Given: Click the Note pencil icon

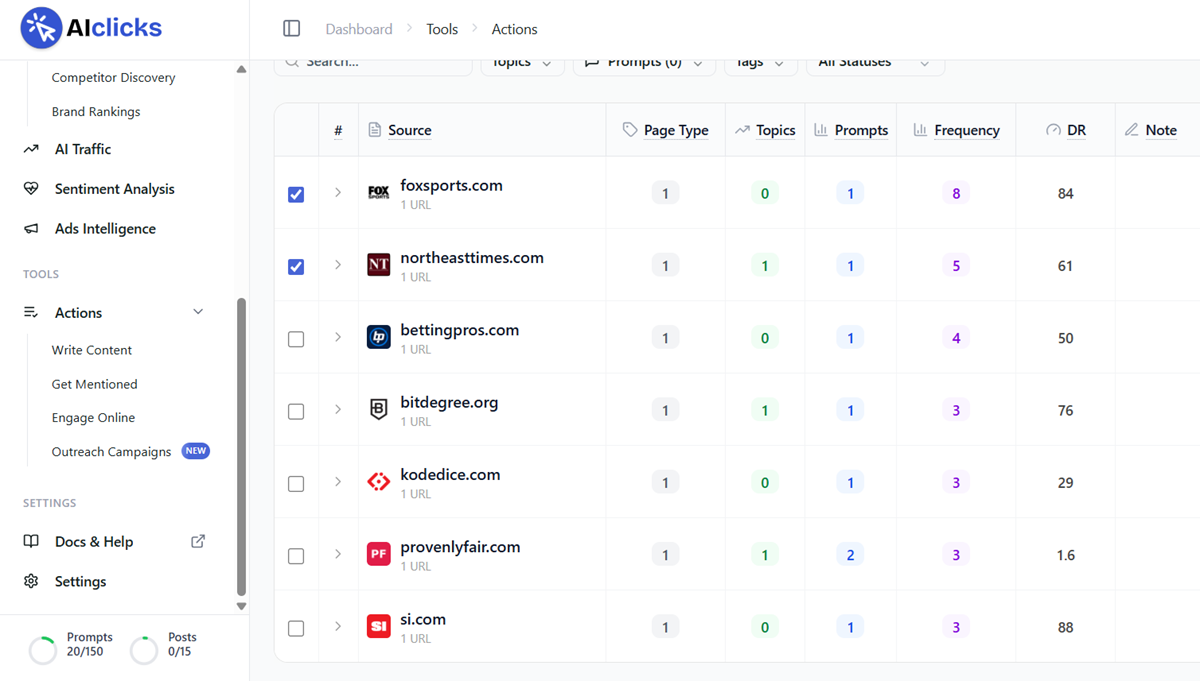Looking at the screenshot, I should [x=1132, y=130].
